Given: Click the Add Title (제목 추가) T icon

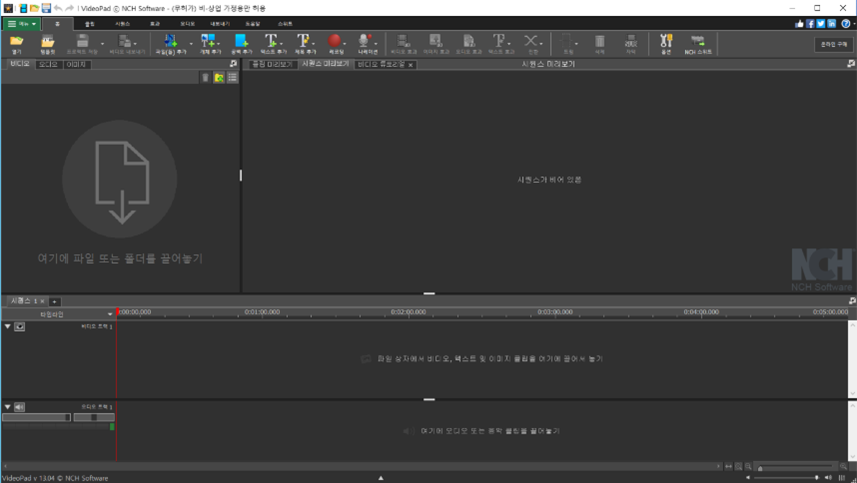Looking at the screenshot, I should click(303, 41).
